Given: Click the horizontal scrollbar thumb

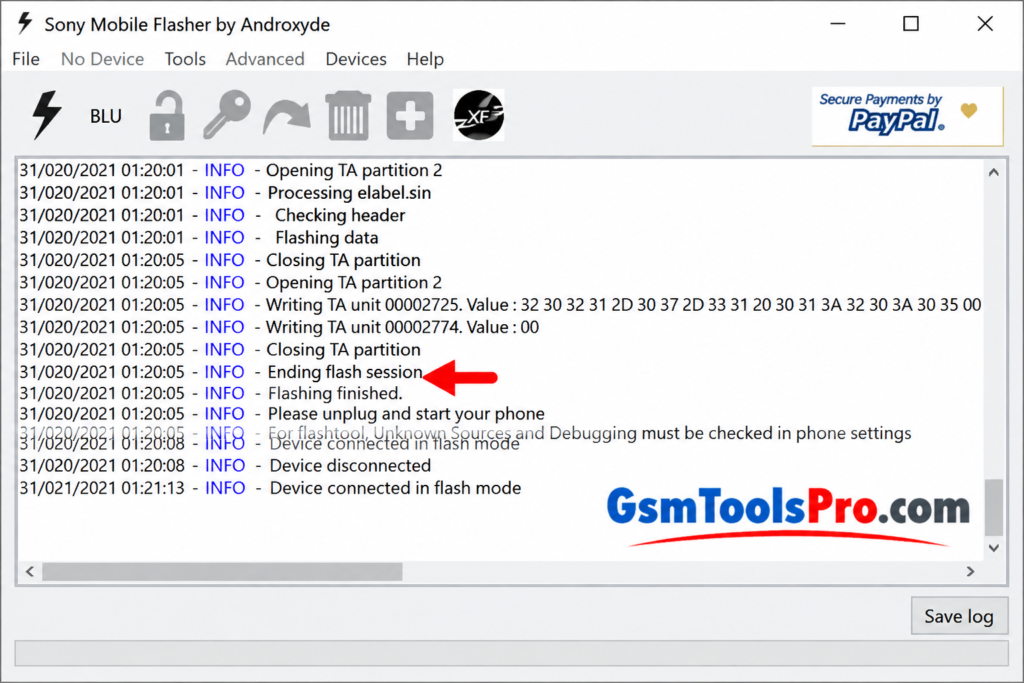Looking at the screenshot, I should tap(222, 571).
